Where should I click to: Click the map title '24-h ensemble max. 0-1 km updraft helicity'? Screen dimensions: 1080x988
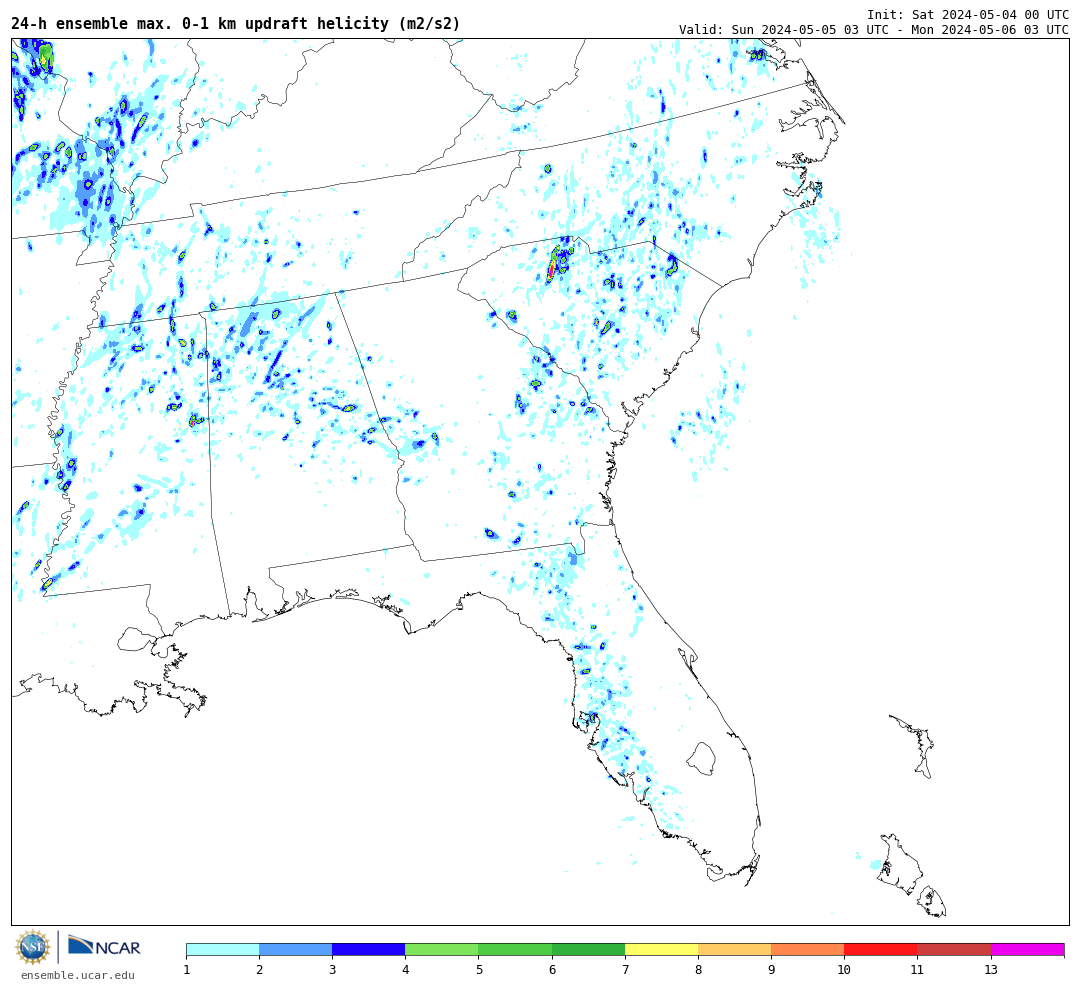pyautogui.click(x=236, y=23)
